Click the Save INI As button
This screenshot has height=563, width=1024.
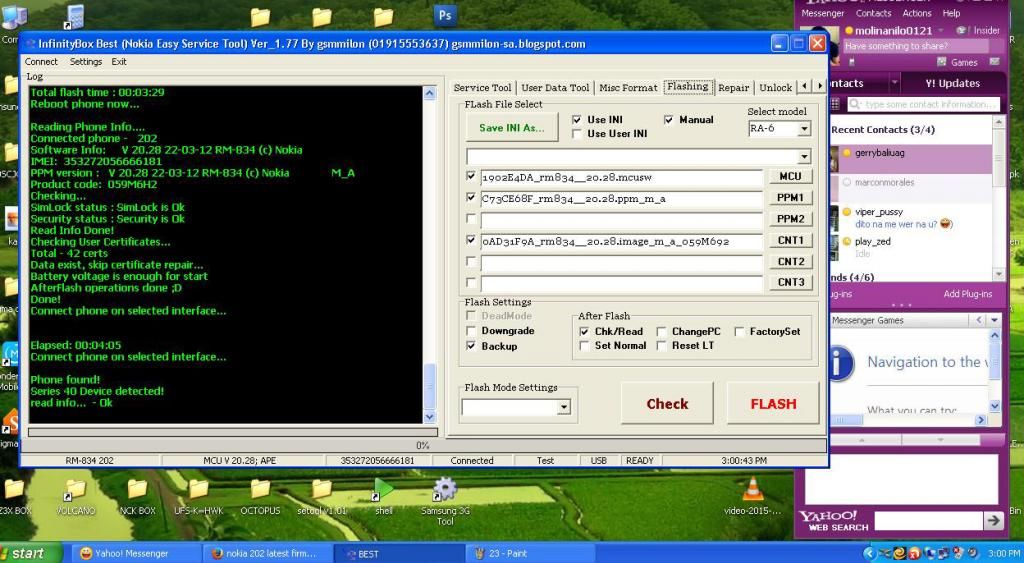512,128
